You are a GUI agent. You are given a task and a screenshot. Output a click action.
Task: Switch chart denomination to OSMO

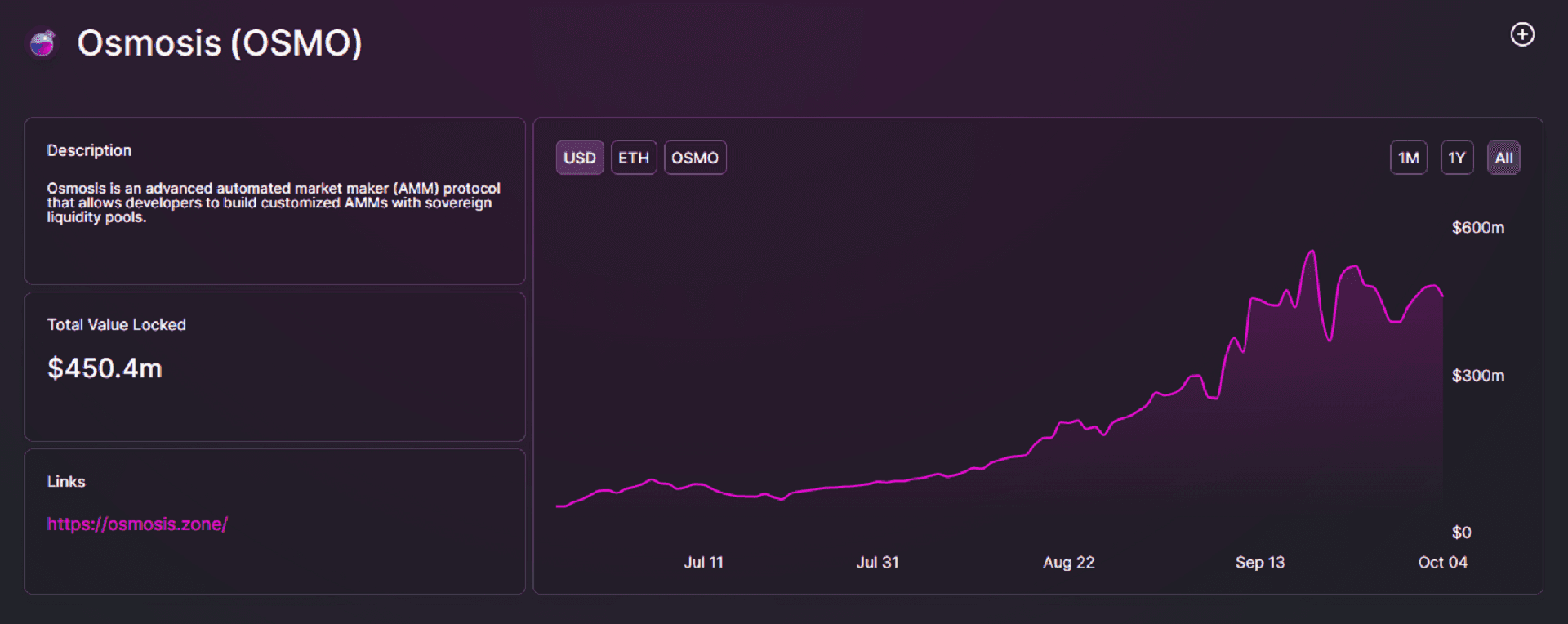click(x=695, y=158)
